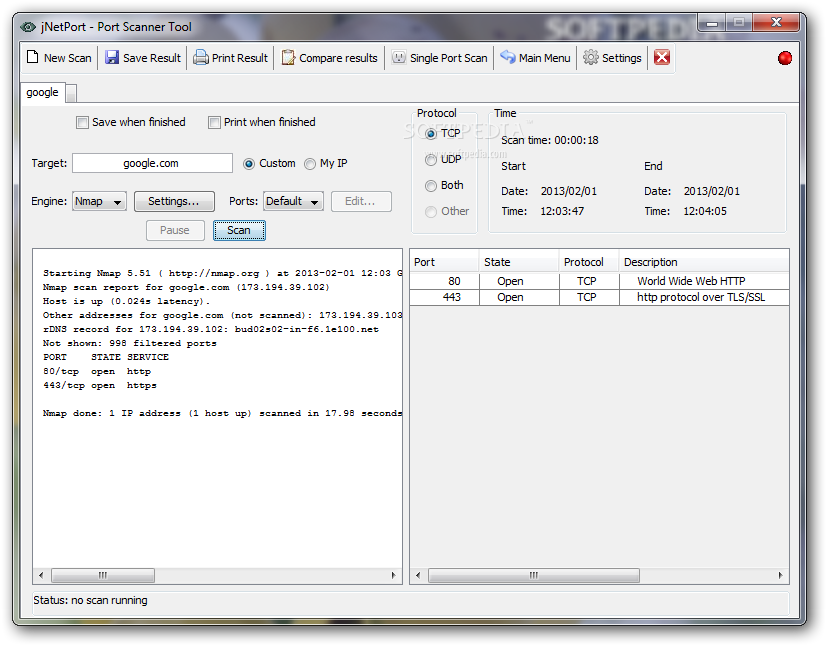This screenshot has width=827, height=646.
Task: Open the Engine Nmap dropdown
Action: (99, 201)
